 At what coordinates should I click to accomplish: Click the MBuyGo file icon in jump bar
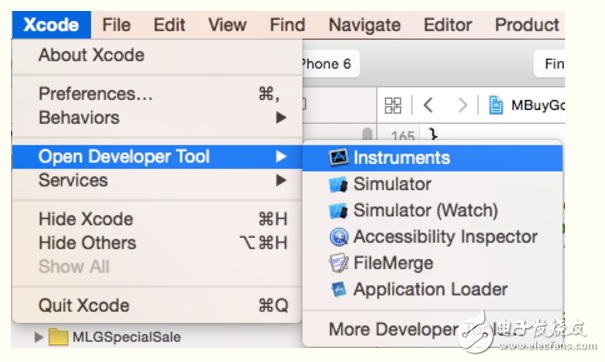point(496,105)
